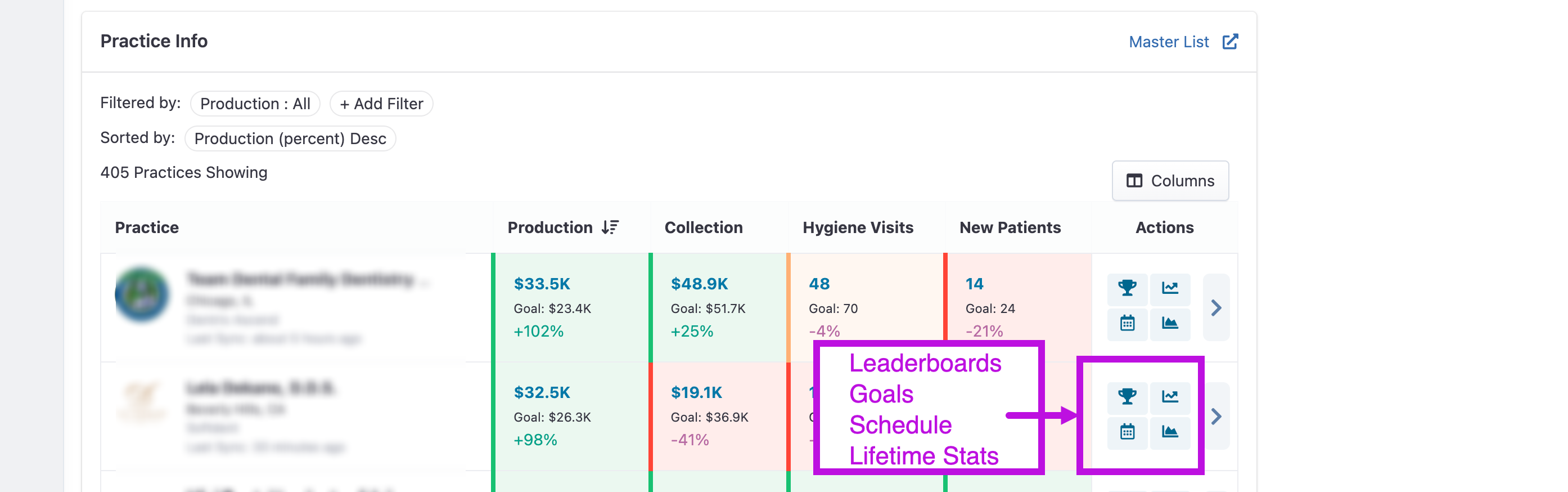This screenshot has width=1568, height=492.
Task: Click Lifetime Stats icon in second row
Action: 1170,432
